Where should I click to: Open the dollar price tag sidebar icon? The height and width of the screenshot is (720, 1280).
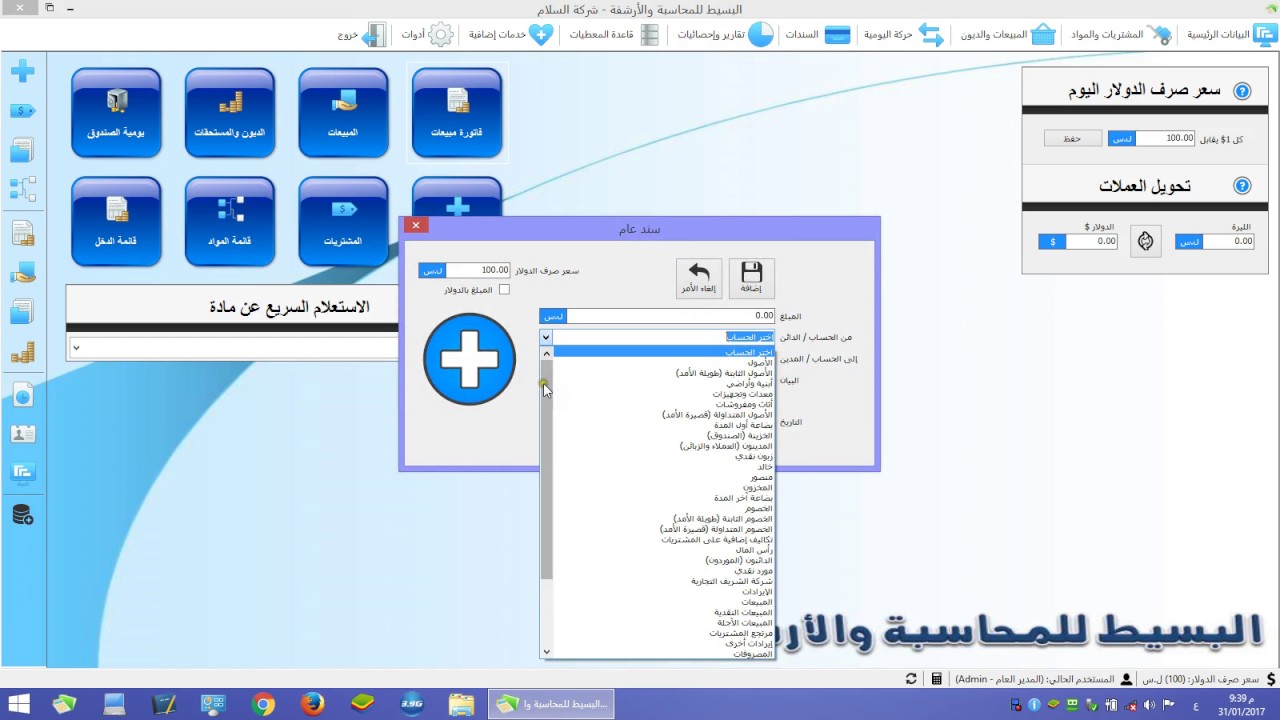click(x=22, y=111)
